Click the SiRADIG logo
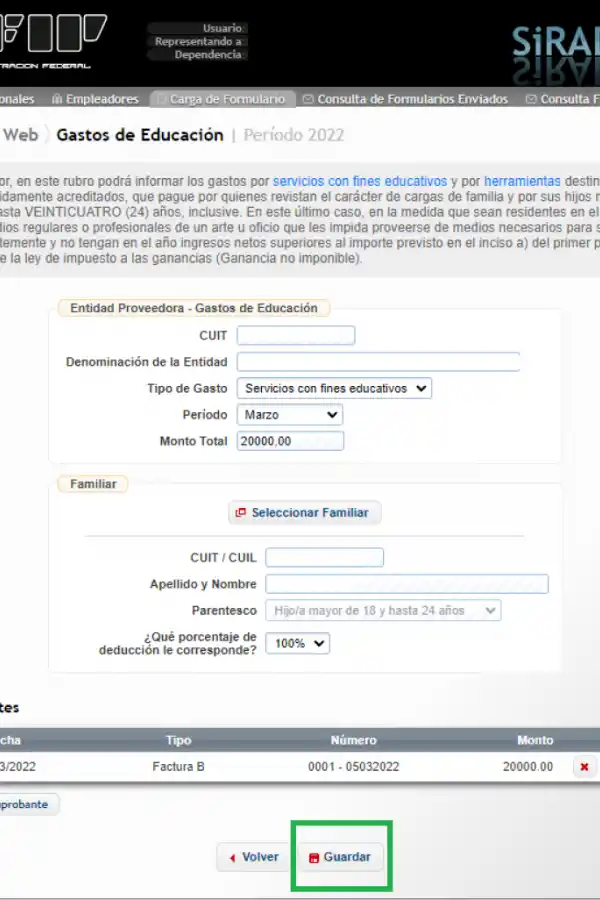Image resolution: width=600 pixels, height=900 pixels. click(556, 56)
